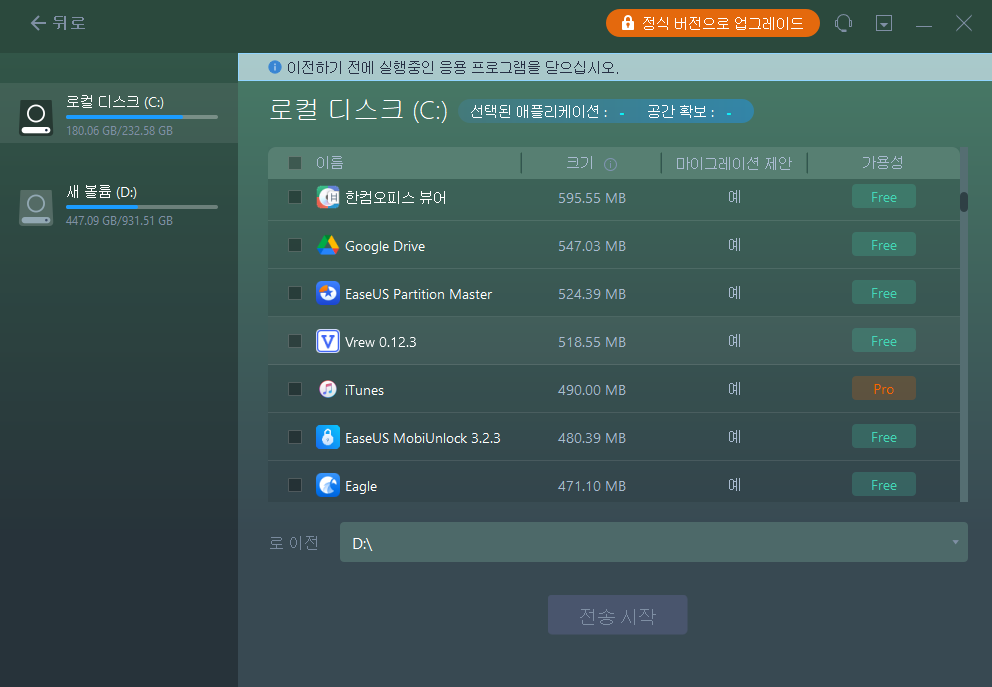Select the Vrew 0.12.3 app icon
Image resolution: width=992 pixels, height=687 pixels.
327,340
